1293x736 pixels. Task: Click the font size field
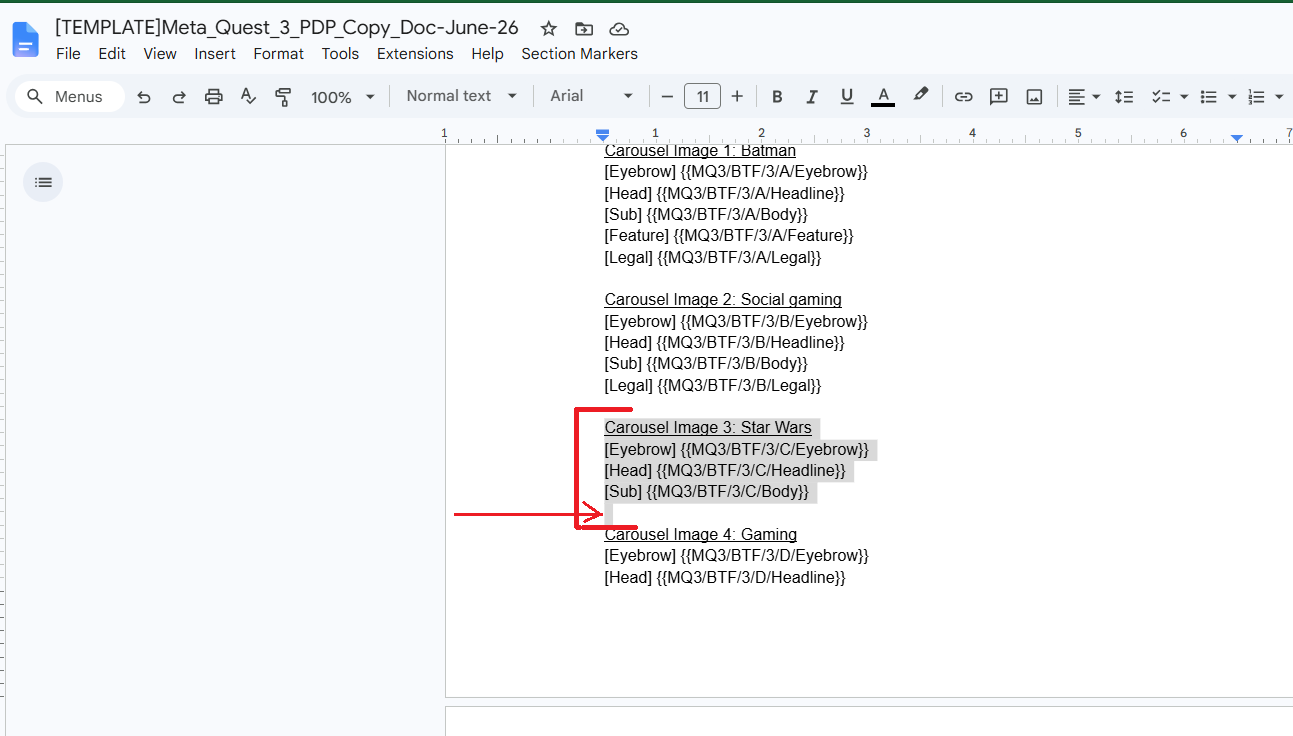[702, 97]
